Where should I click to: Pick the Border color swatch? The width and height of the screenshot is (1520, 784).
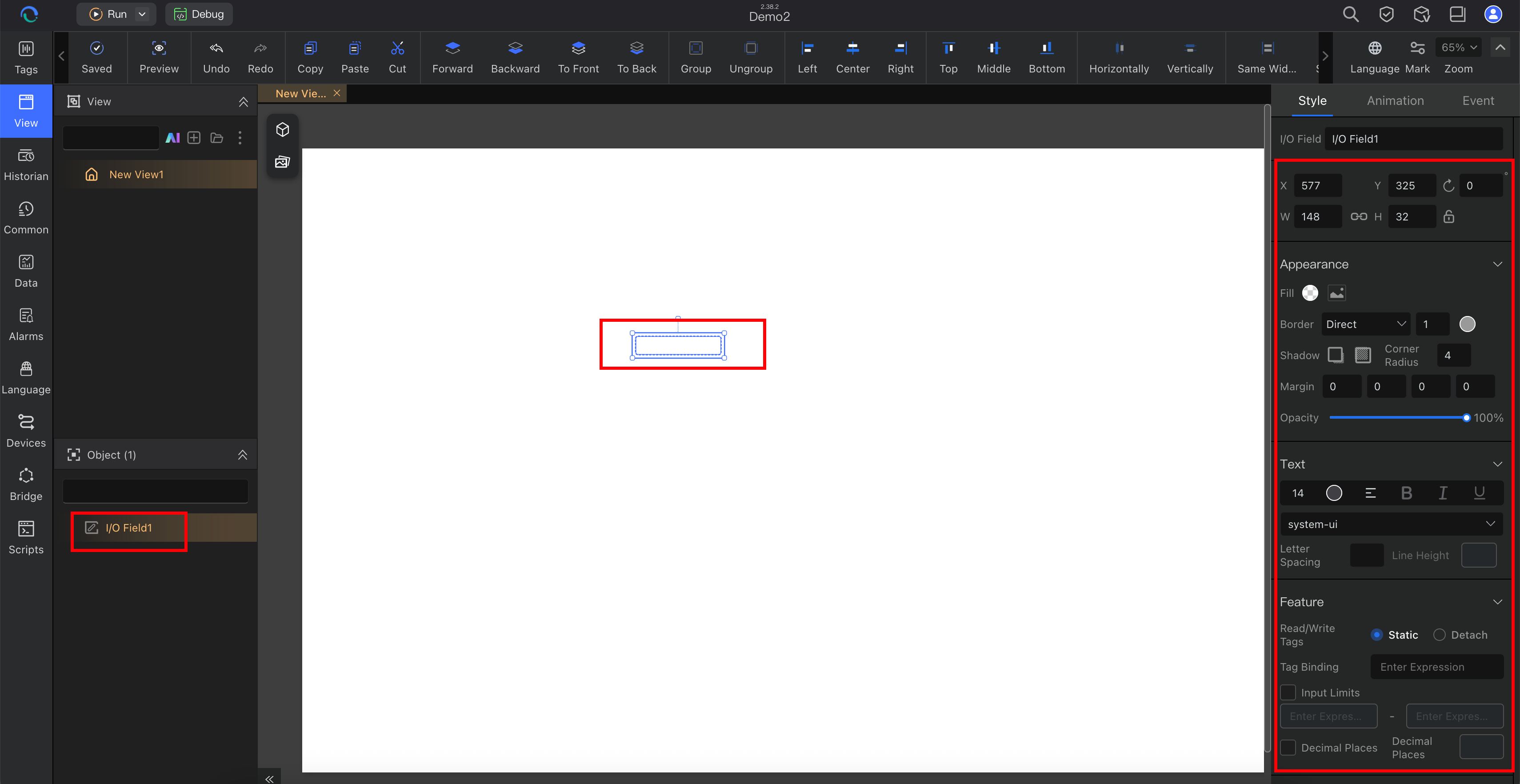[x=1467, y=324]
